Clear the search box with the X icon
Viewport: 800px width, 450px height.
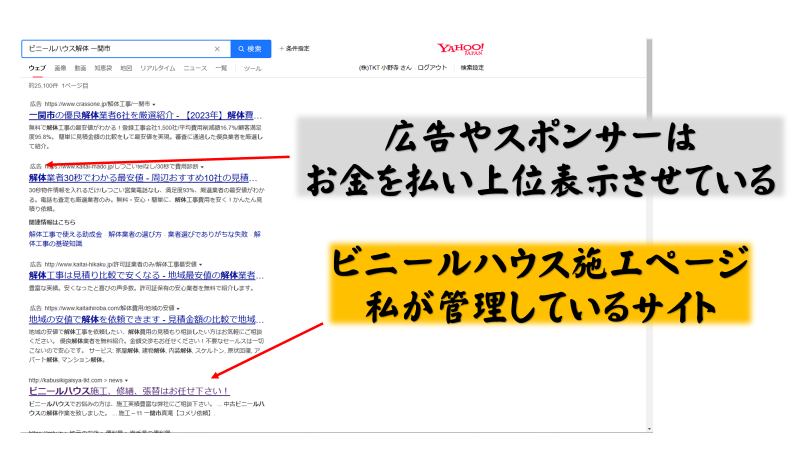[217, 48]
